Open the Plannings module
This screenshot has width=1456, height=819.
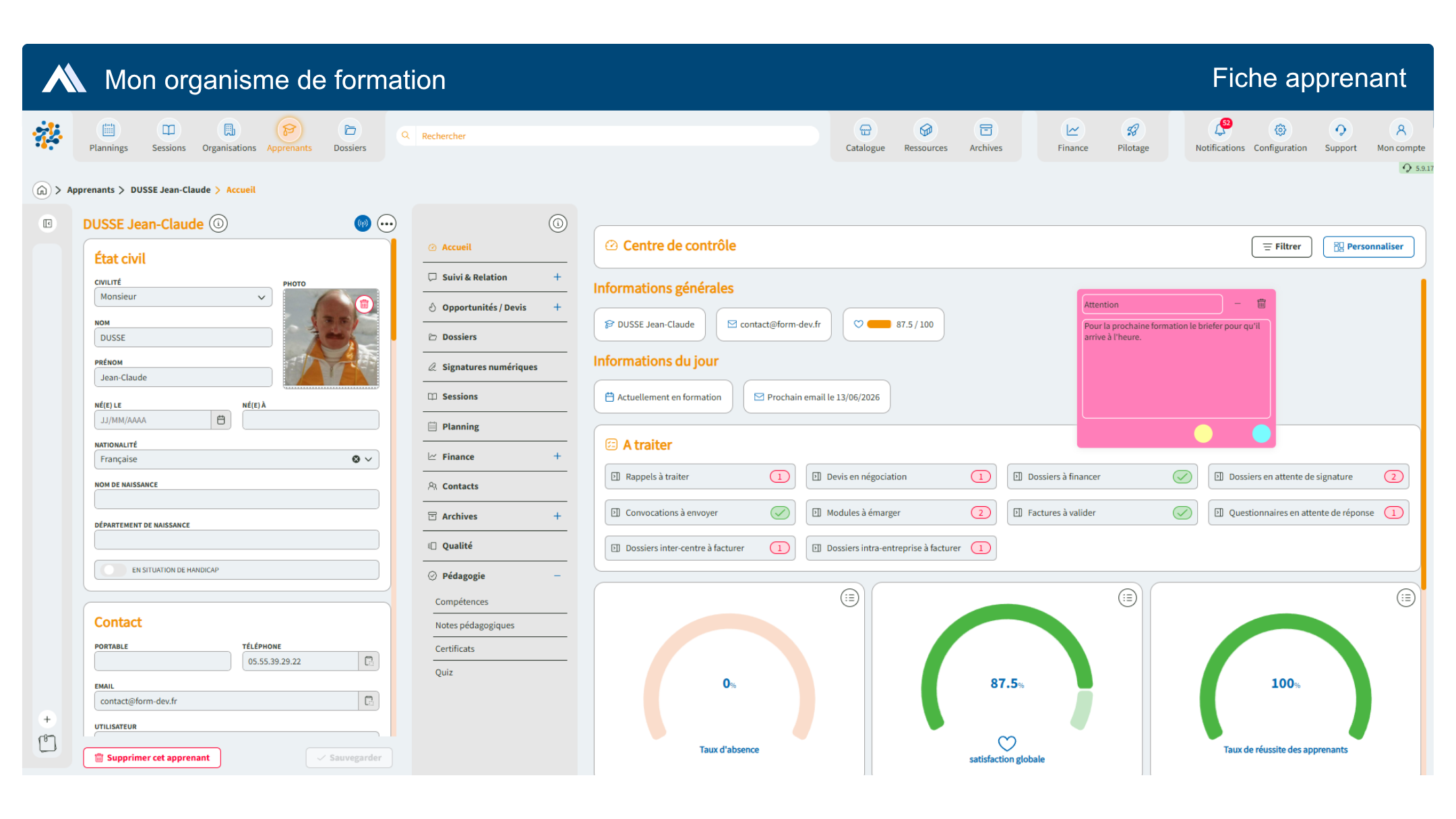(x=109, y=136)
